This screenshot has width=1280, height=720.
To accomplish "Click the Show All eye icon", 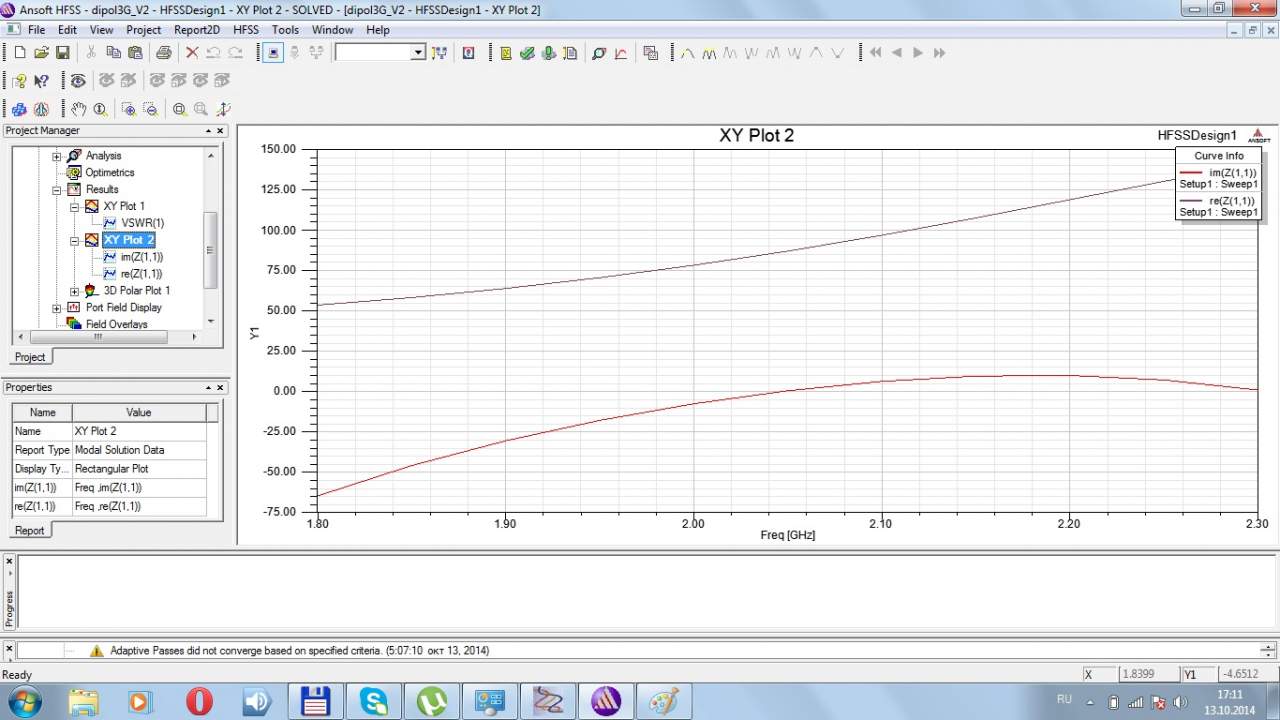I will click(x=78, y=81).
